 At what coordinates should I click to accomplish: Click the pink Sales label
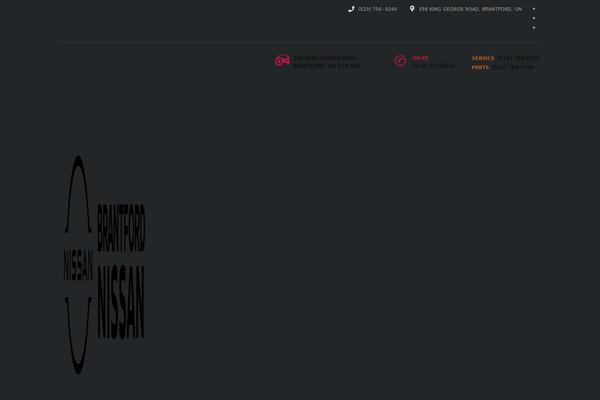click(420, 58)
